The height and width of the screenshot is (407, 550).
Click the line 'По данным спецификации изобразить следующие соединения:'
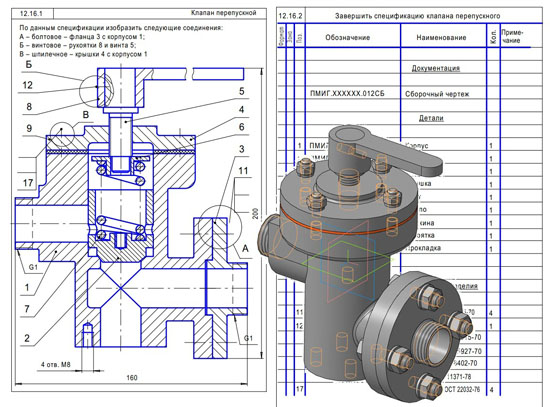(121, 27)
